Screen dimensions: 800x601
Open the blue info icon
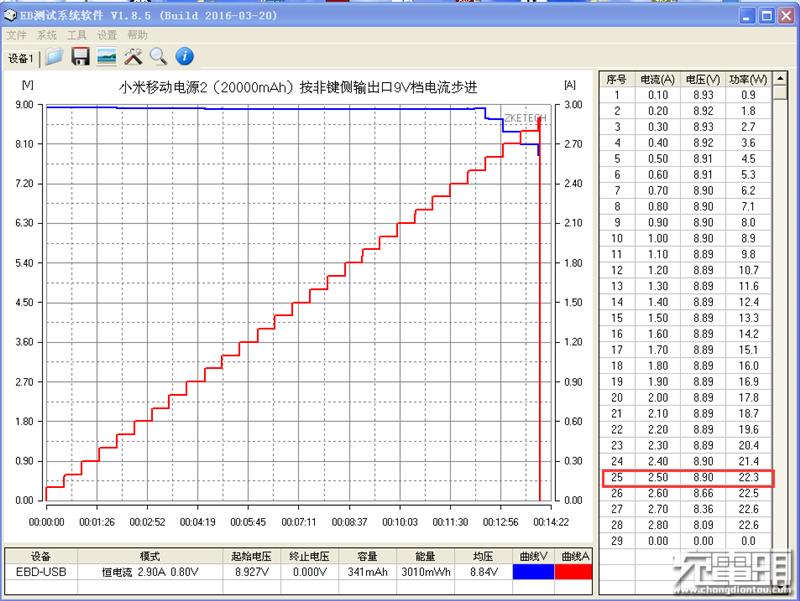point(185,57)
